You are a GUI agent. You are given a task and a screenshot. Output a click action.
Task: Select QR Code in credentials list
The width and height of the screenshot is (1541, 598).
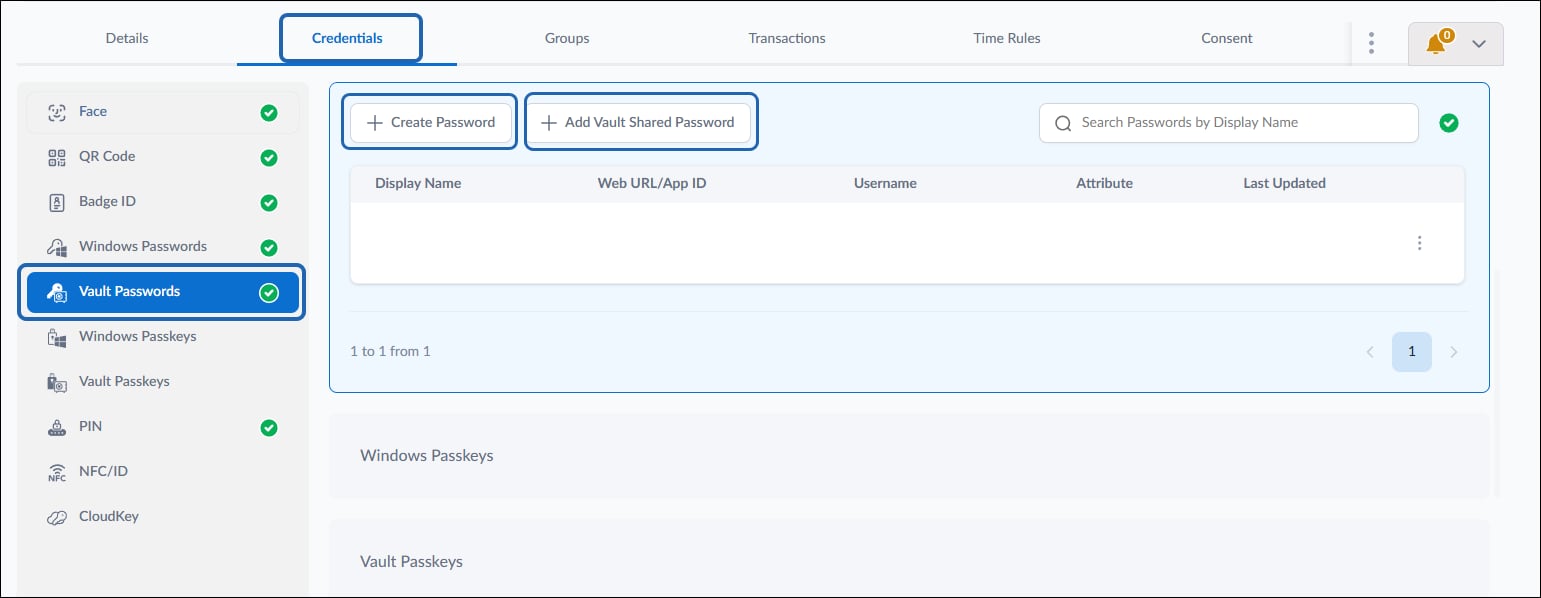pyautogui.click(x=162, y=157)
